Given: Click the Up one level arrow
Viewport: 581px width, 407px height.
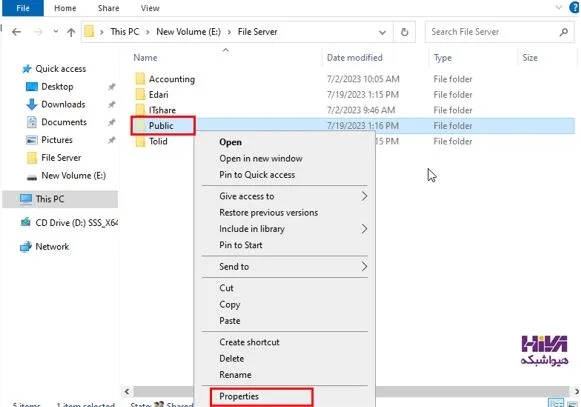Looking at the screenshot, I should click(x=71, y=32).
